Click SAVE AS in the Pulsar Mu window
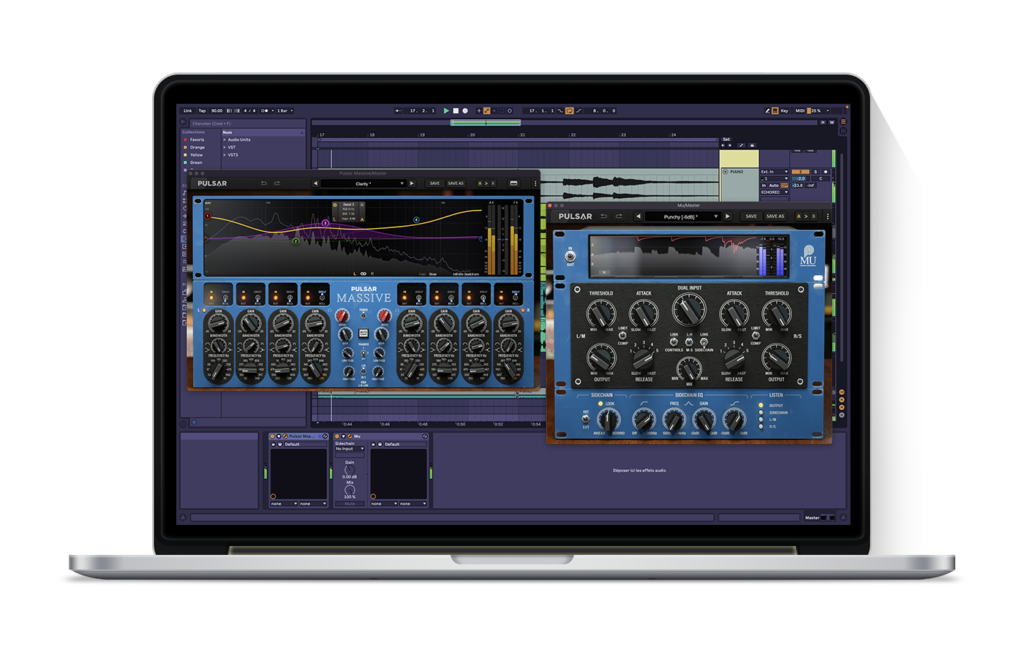The height and width of the screenshot is (658, 1024). point(775,216)
